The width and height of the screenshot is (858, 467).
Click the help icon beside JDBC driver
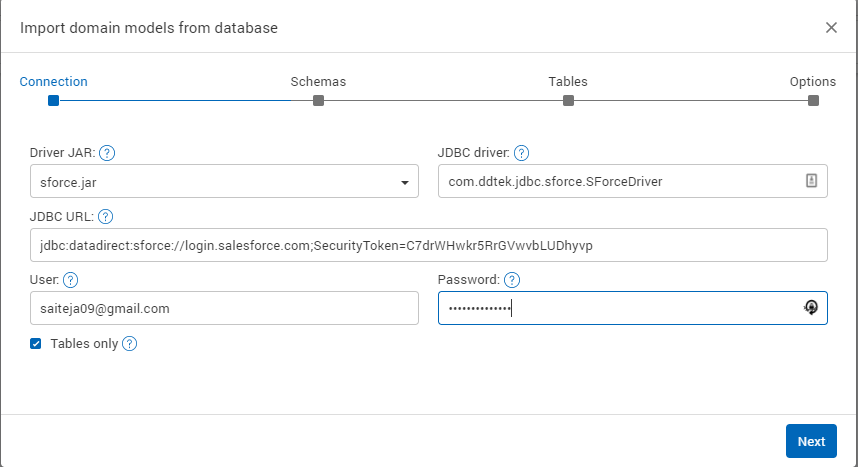521,153
